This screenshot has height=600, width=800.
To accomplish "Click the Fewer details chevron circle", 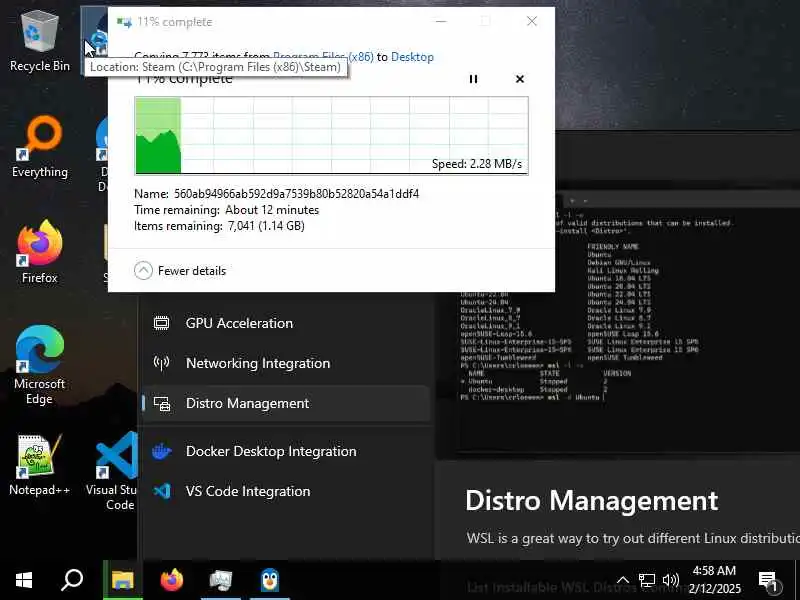I will [143, 270].
